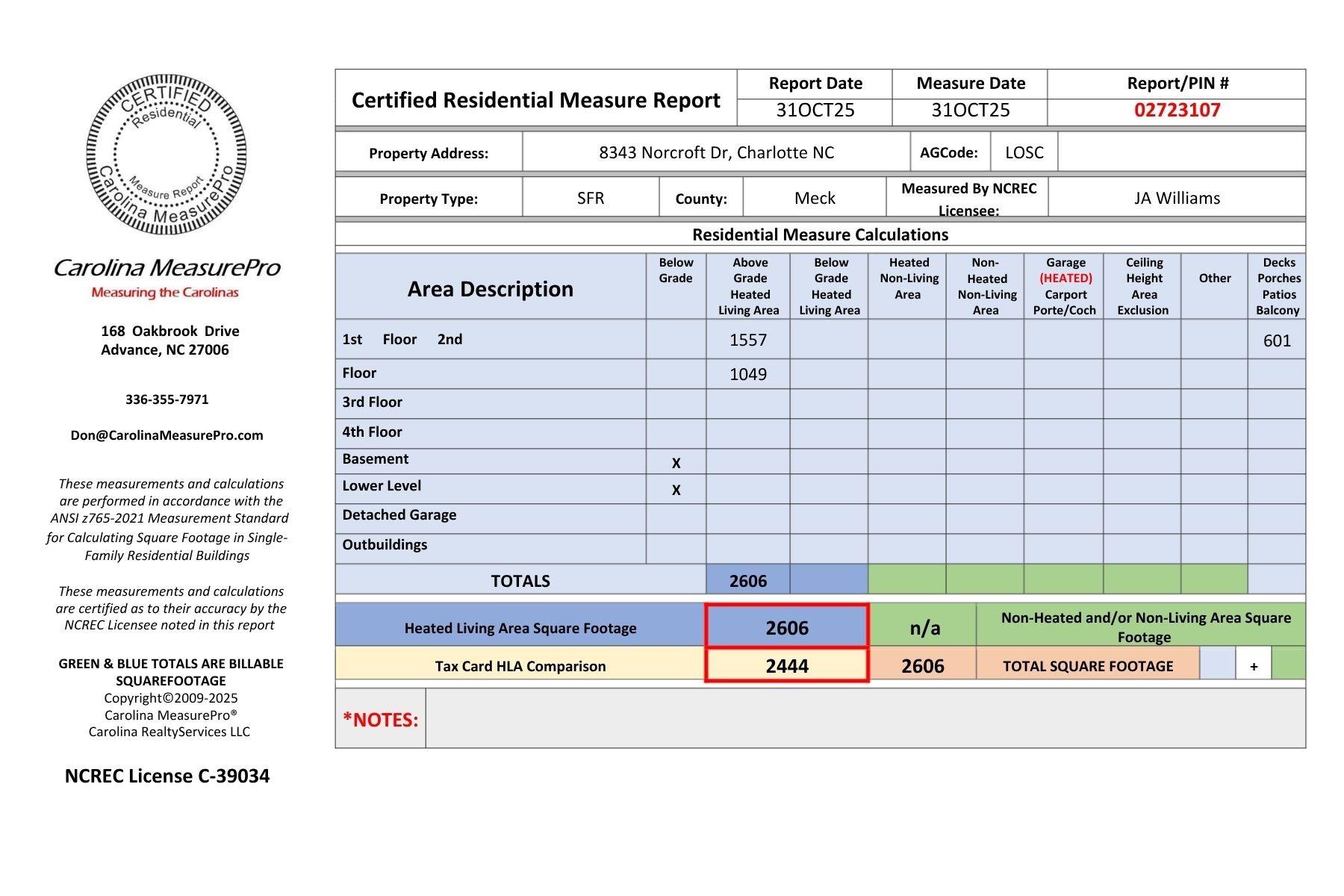Click the licensee name JA Williams
This screenshot has width=1344, height=896.
tap(1176, 198)
